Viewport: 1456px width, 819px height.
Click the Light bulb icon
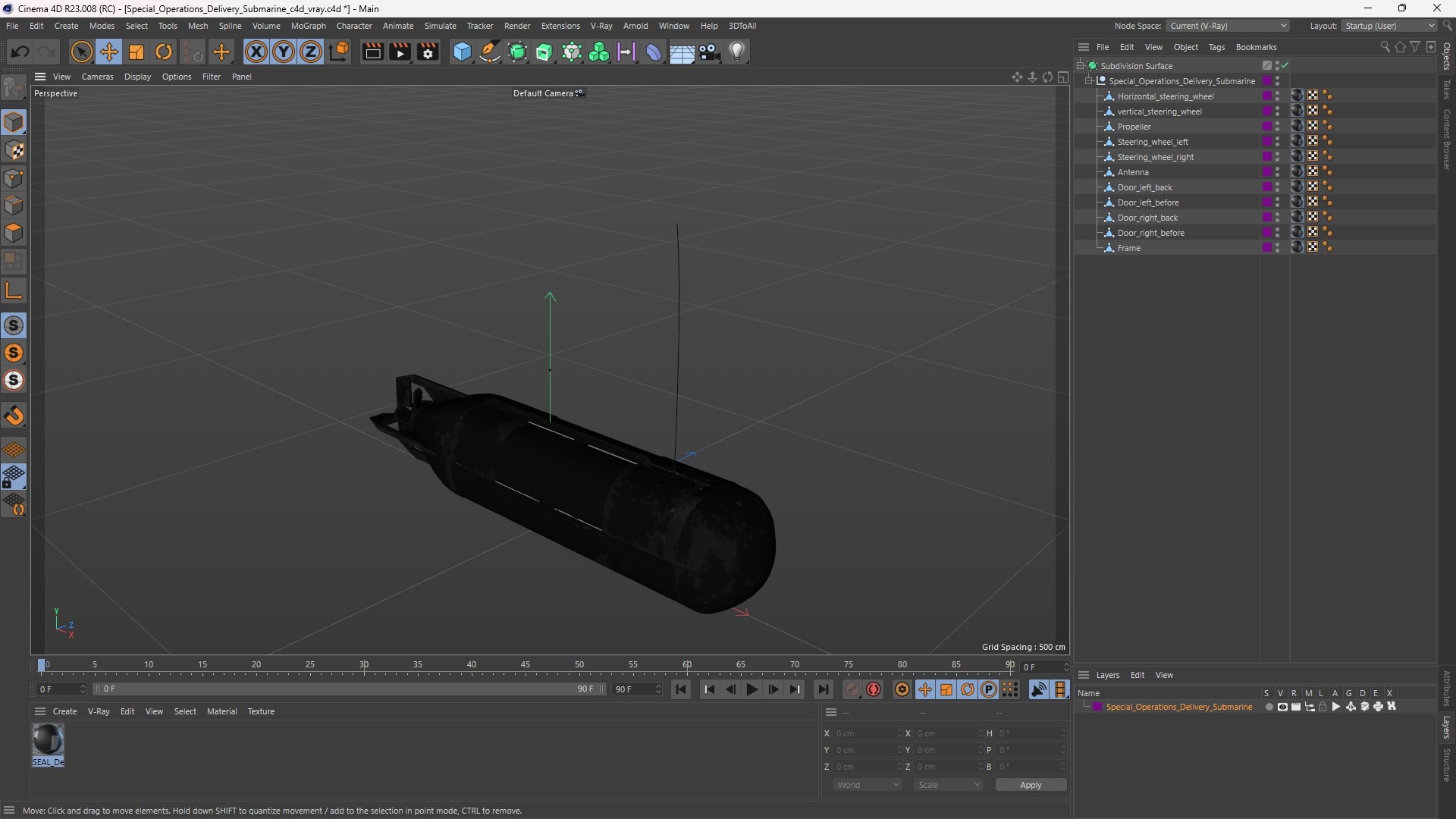[x=737, y=52]
